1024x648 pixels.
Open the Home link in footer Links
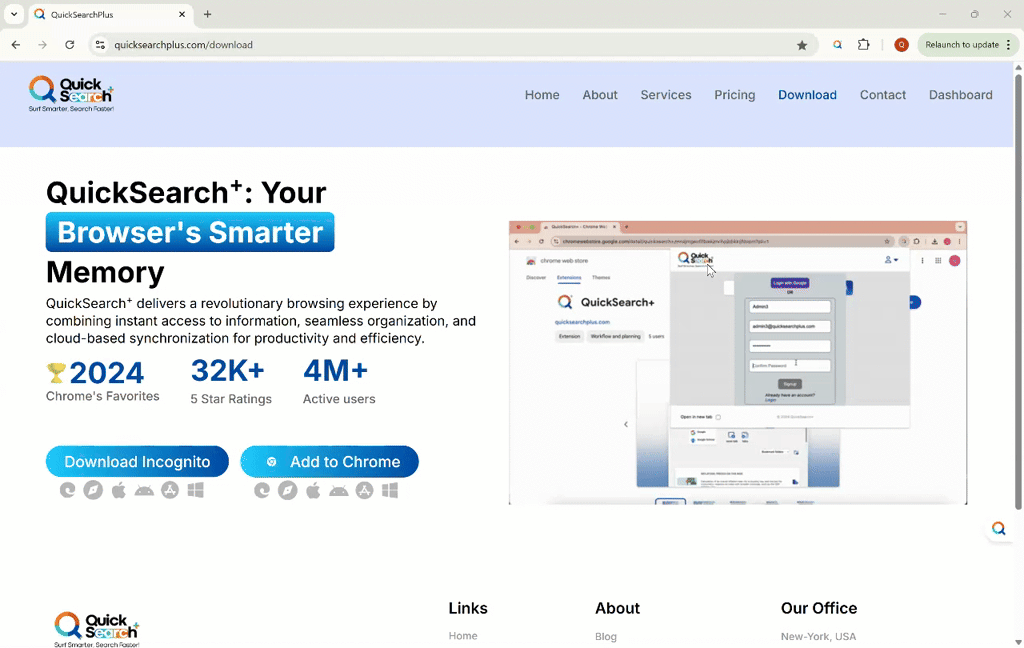(462, 636)
